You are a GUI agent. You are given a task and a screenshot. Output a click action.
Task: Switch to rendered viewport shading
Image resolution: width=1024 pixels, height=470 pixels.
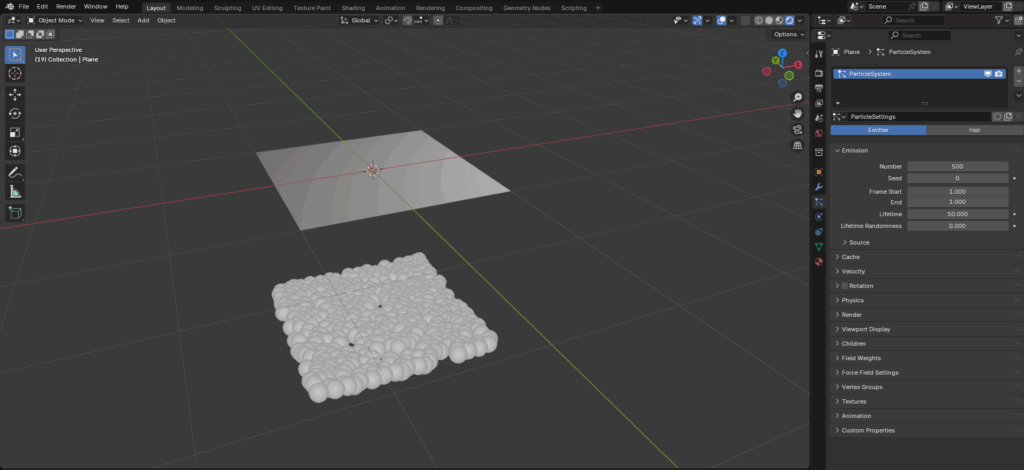tap(789, 20)
